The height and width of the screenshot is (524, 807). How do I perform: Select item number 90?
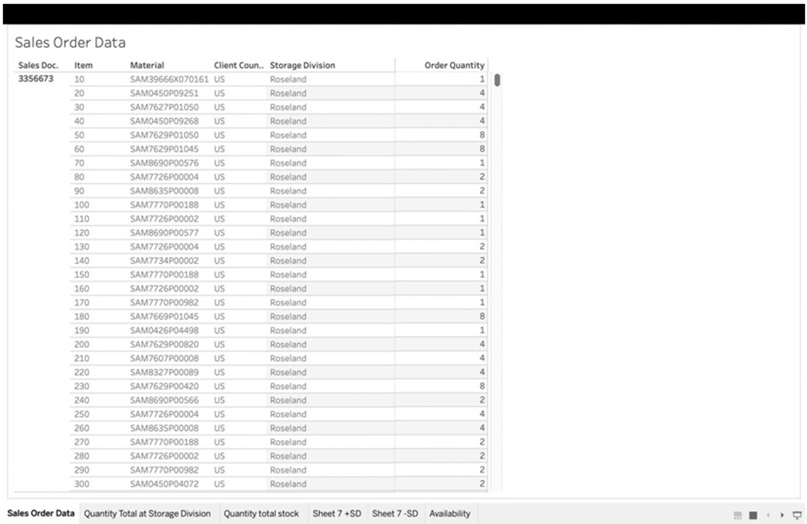click(79, 190)
